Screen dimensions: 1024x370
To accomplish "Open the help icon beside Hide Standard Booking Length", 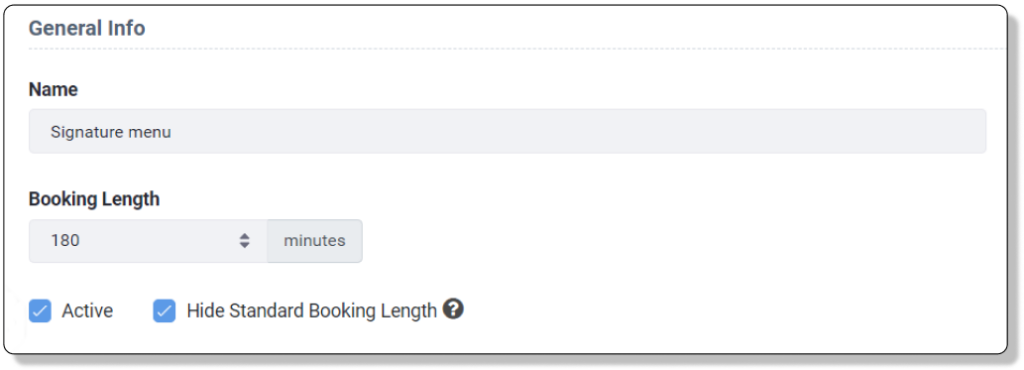I will (x=453, y=309).
